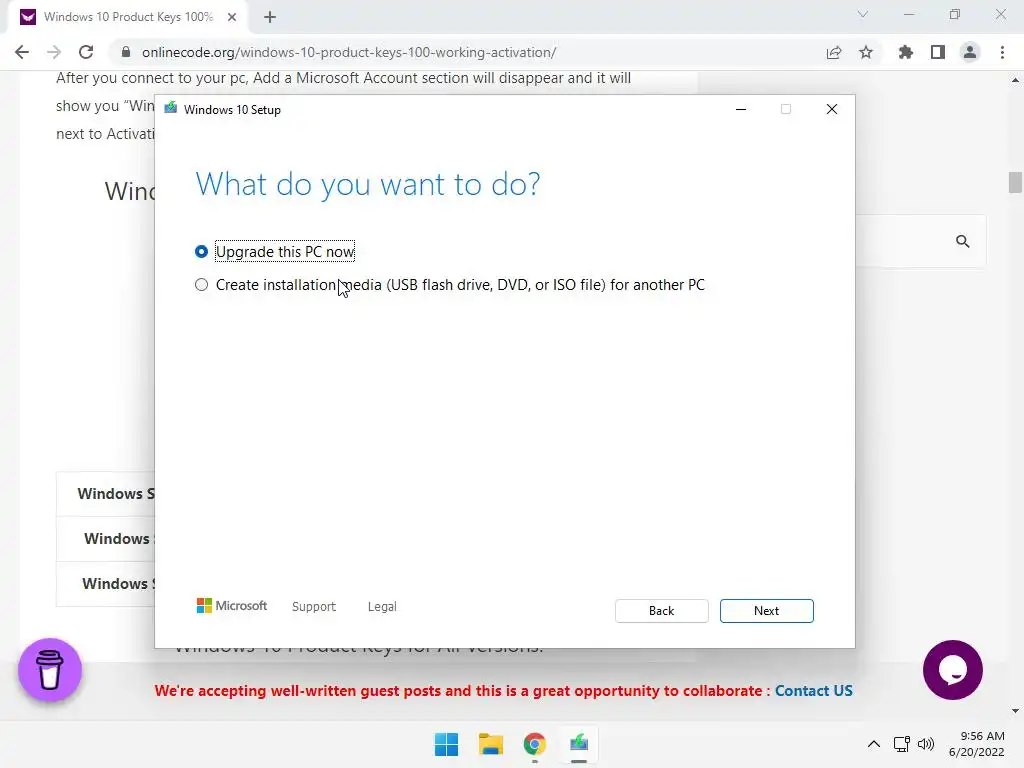Click page vertical scrollbar thumb

pos(1015,182)
